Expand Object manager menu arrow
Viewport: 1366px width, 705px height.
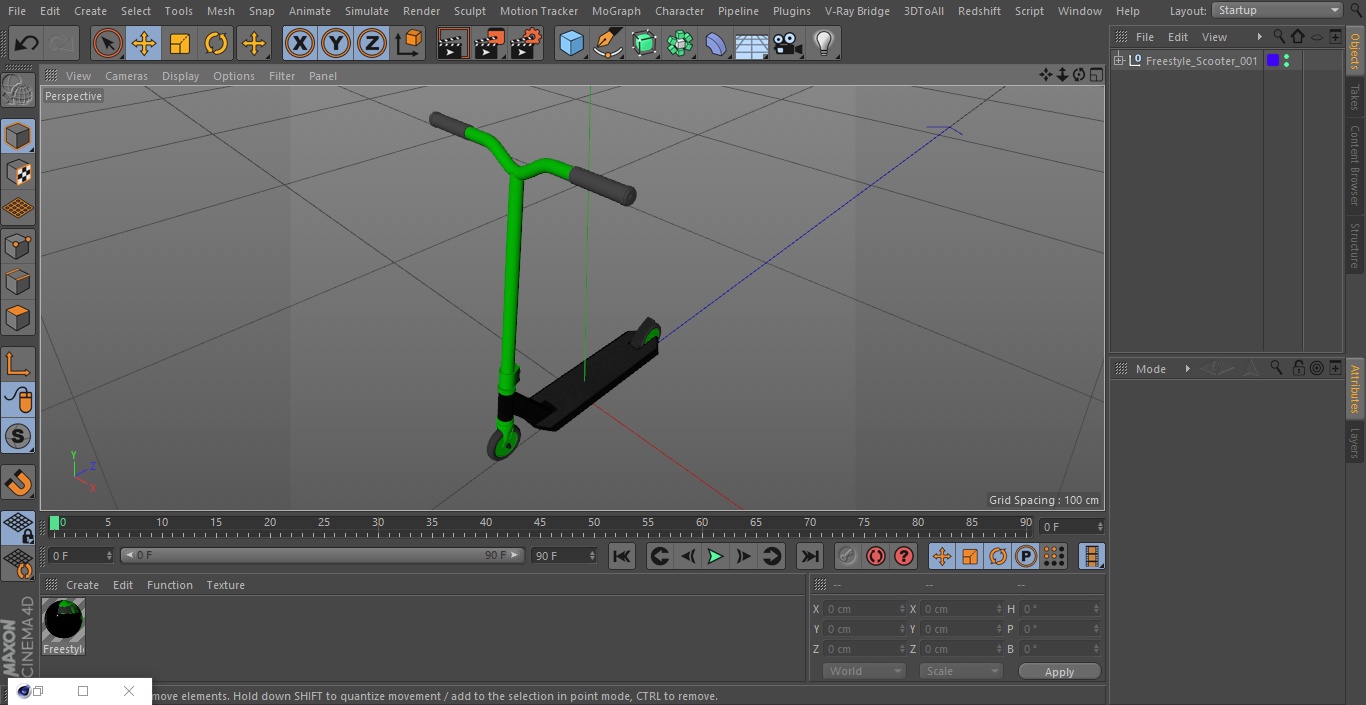1259,37
